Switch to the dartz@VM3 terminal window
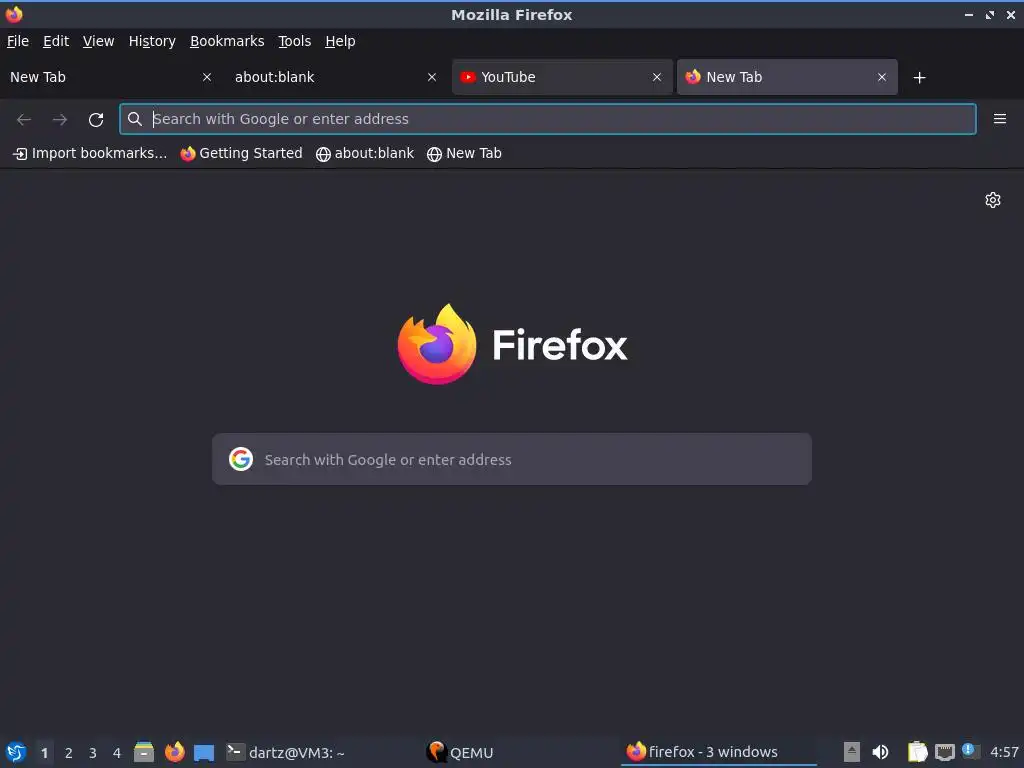Viewport: 1024px width, 768px height. 286,752
